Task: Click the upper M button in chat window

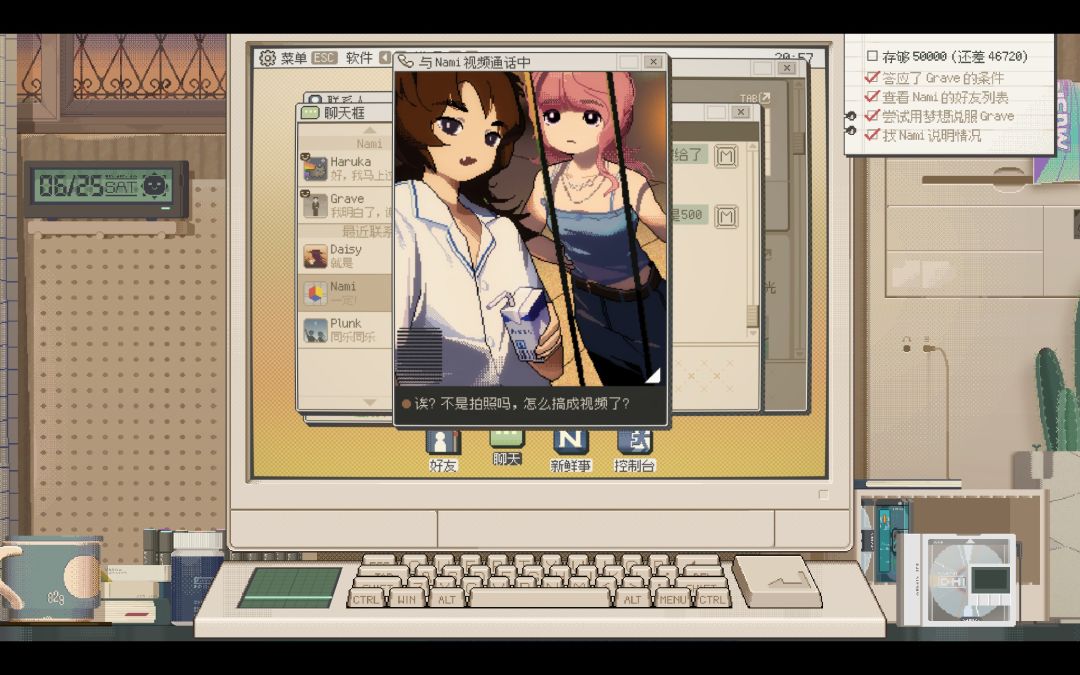Action: coord(725,156)
